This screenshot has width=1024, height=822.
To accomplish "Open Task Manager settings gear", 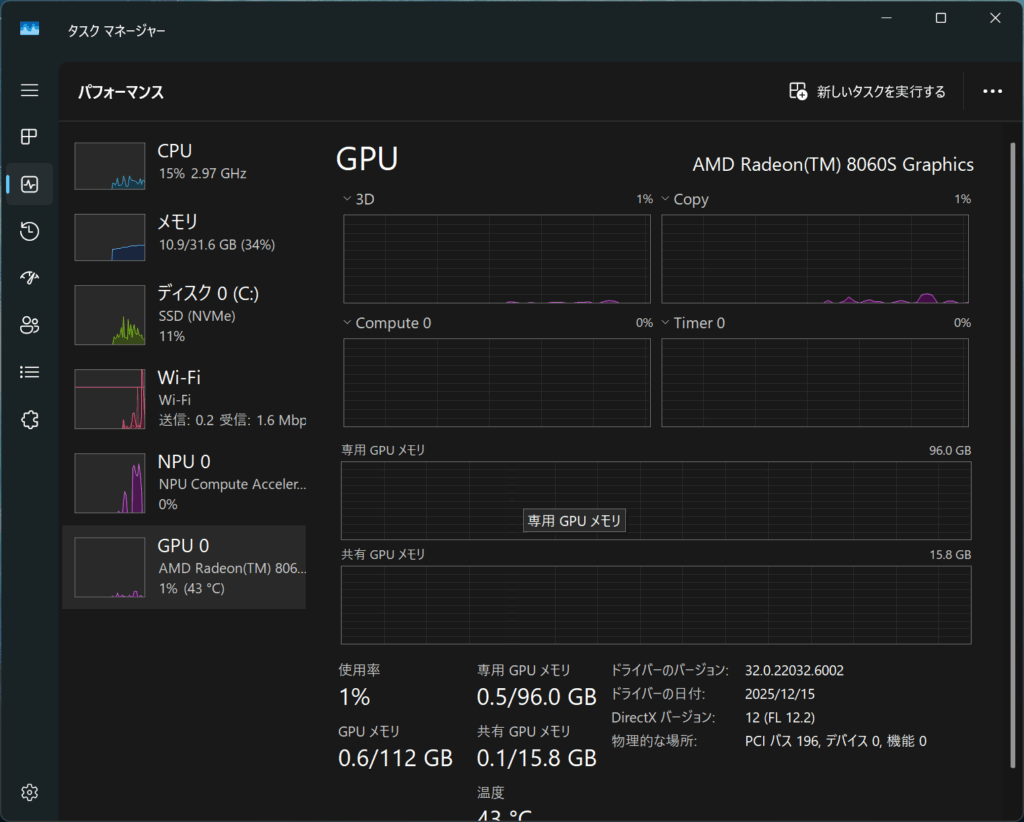I will (x=29, y=793).
